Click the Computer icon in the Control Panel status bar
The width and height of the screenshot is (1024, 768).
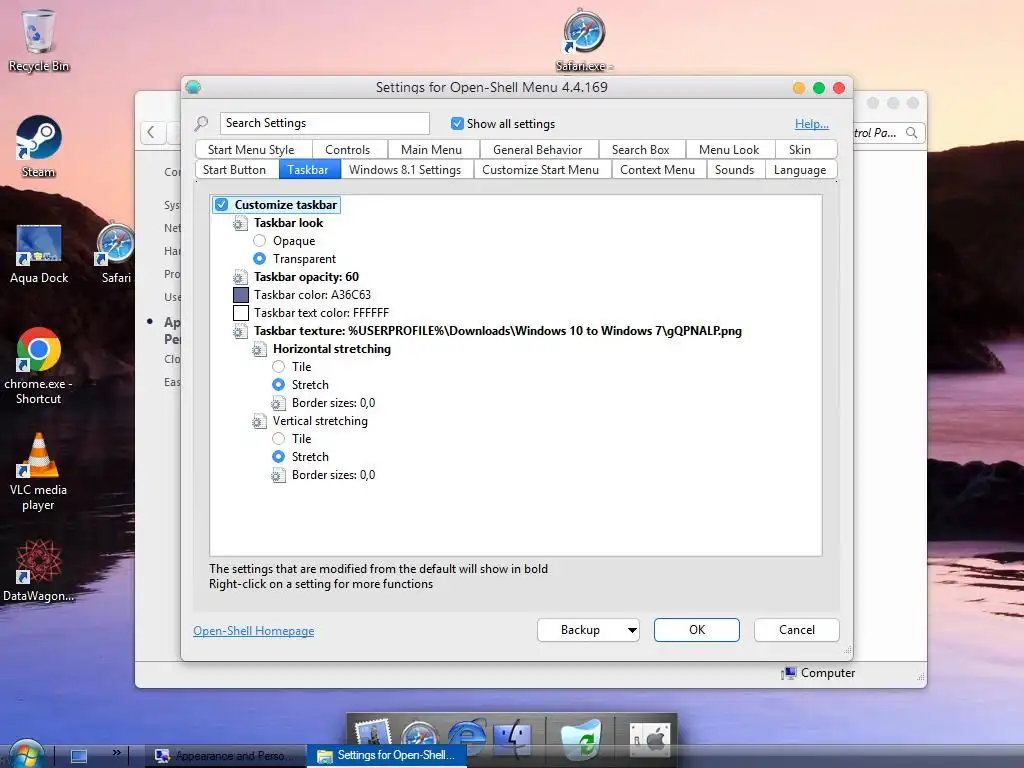[789, 673]
